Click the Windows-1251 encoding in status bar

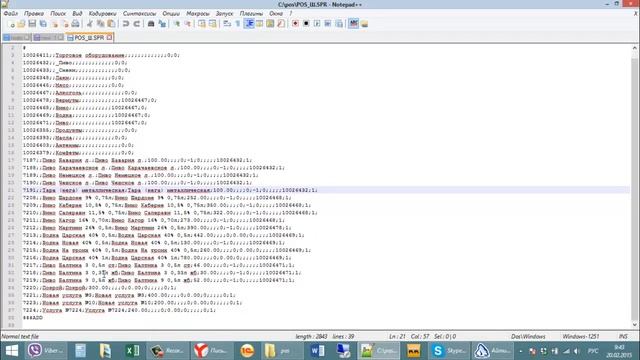(x=581, y=337)
